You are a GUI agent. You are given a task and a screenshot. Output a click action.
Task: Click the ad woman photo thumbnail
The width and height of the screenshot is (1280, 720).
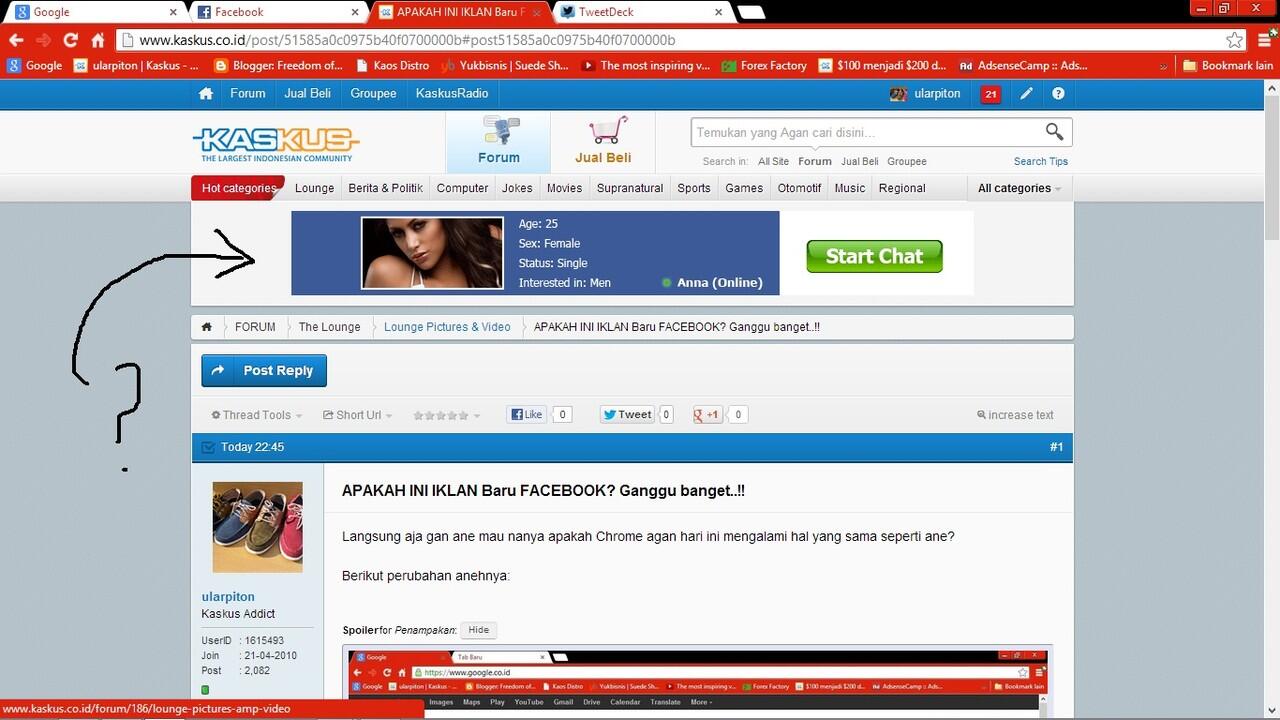(x=432, y=253)
